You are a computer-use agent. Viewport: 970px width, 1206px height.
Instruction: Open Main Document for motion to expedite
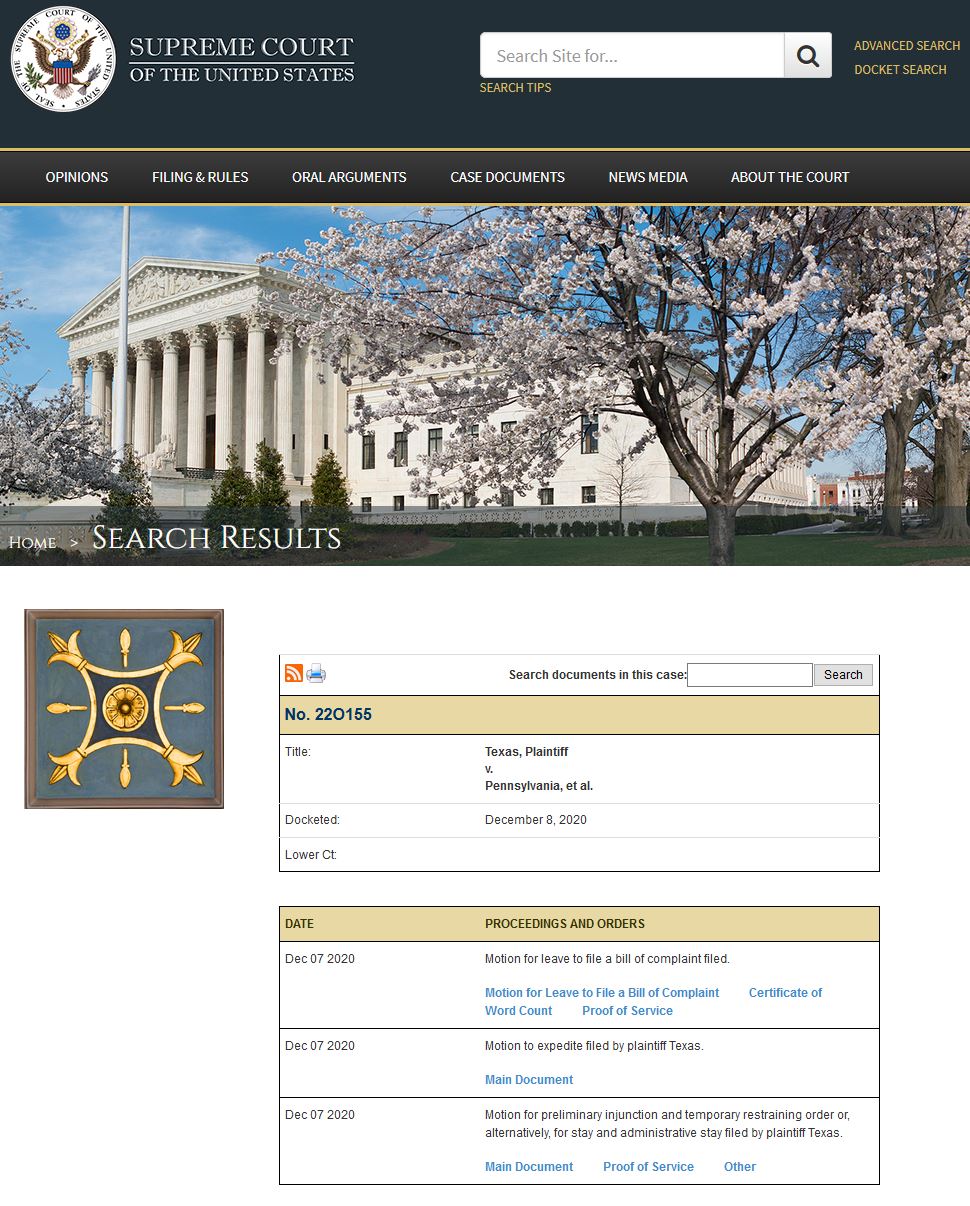[x=529, y=1080]
